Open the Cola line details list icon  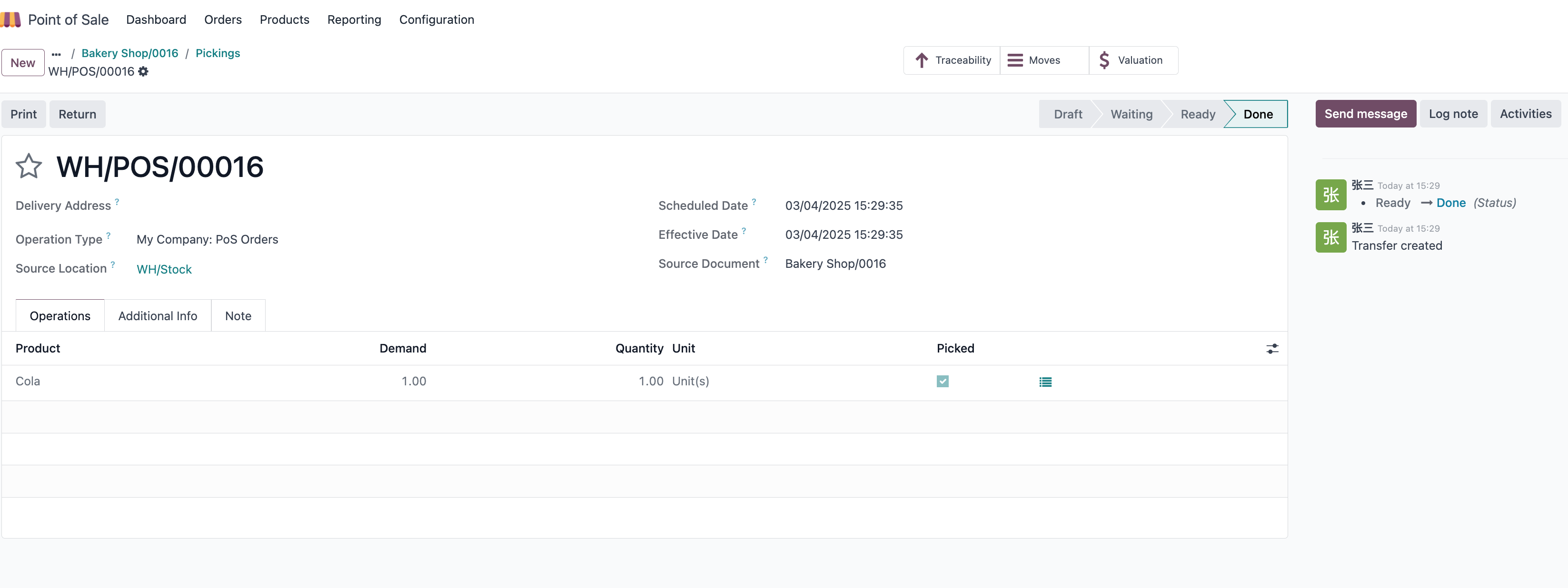tap(1045, 382)
